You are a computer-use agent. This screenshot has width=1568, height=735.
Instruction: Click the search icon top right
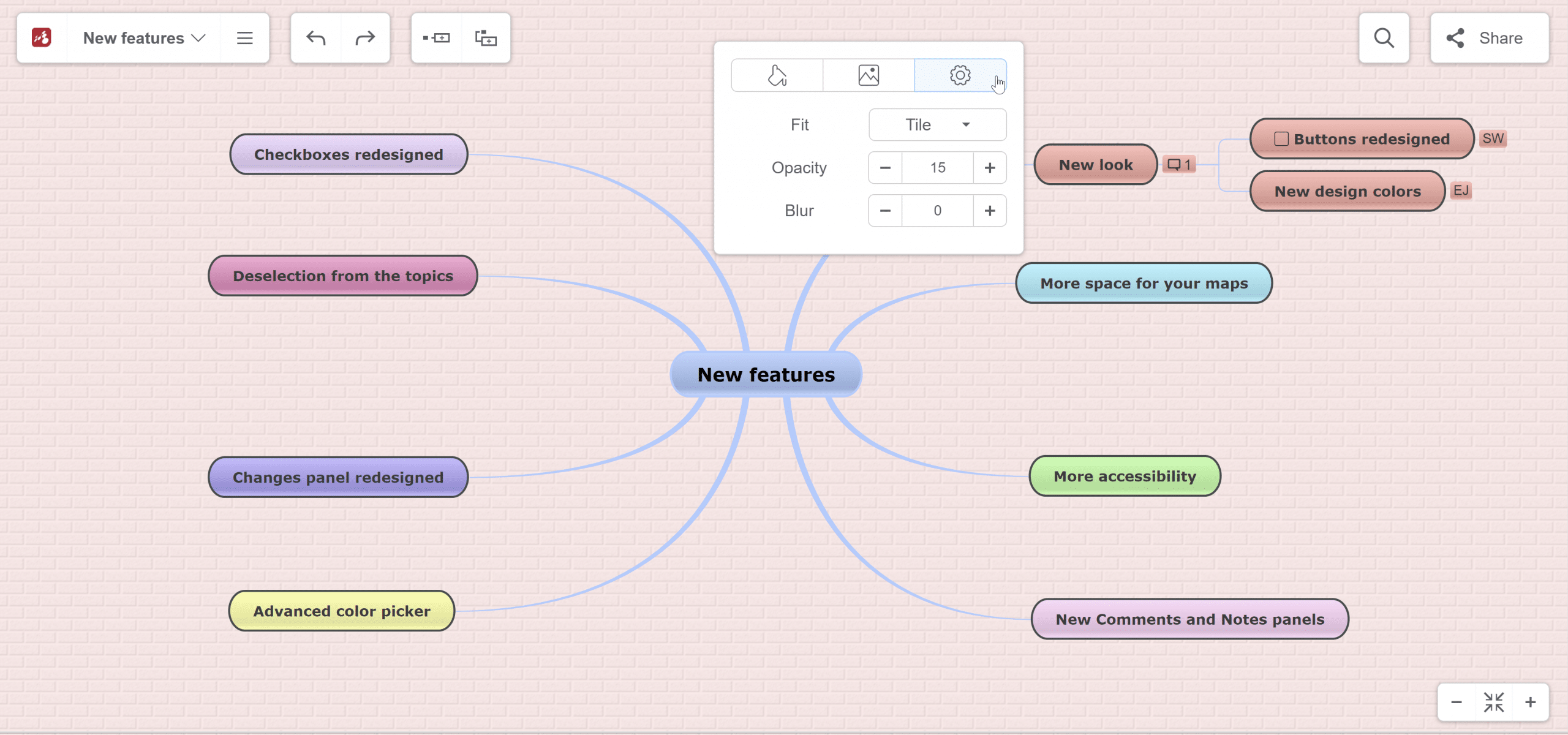[x=1384, y=38]
